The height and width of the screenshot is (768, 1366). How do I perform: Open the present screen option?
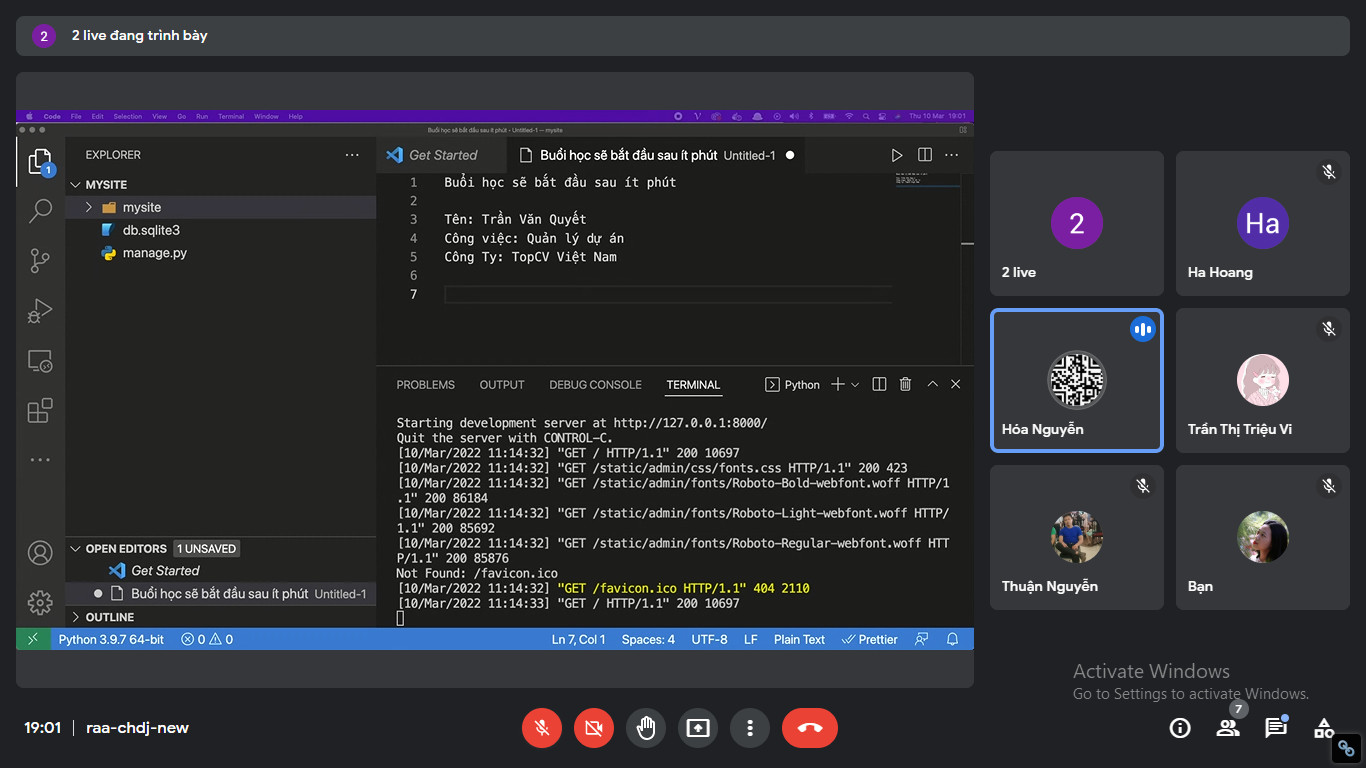coord(698,728)
